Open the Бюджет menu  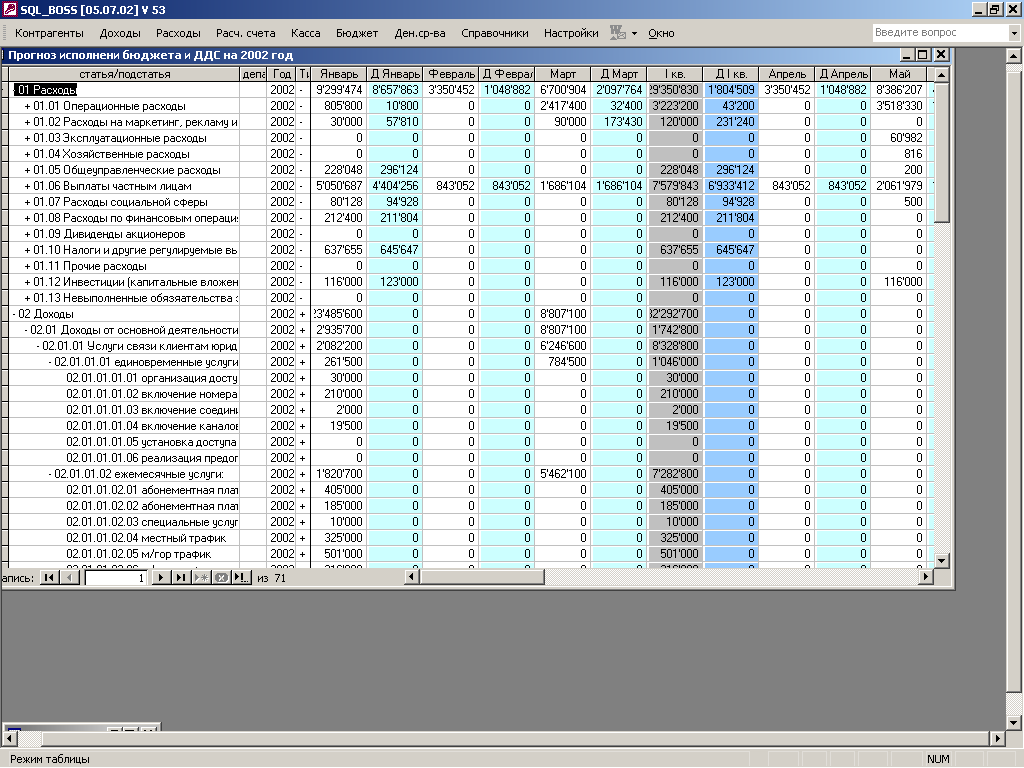[x=357, y=33]
